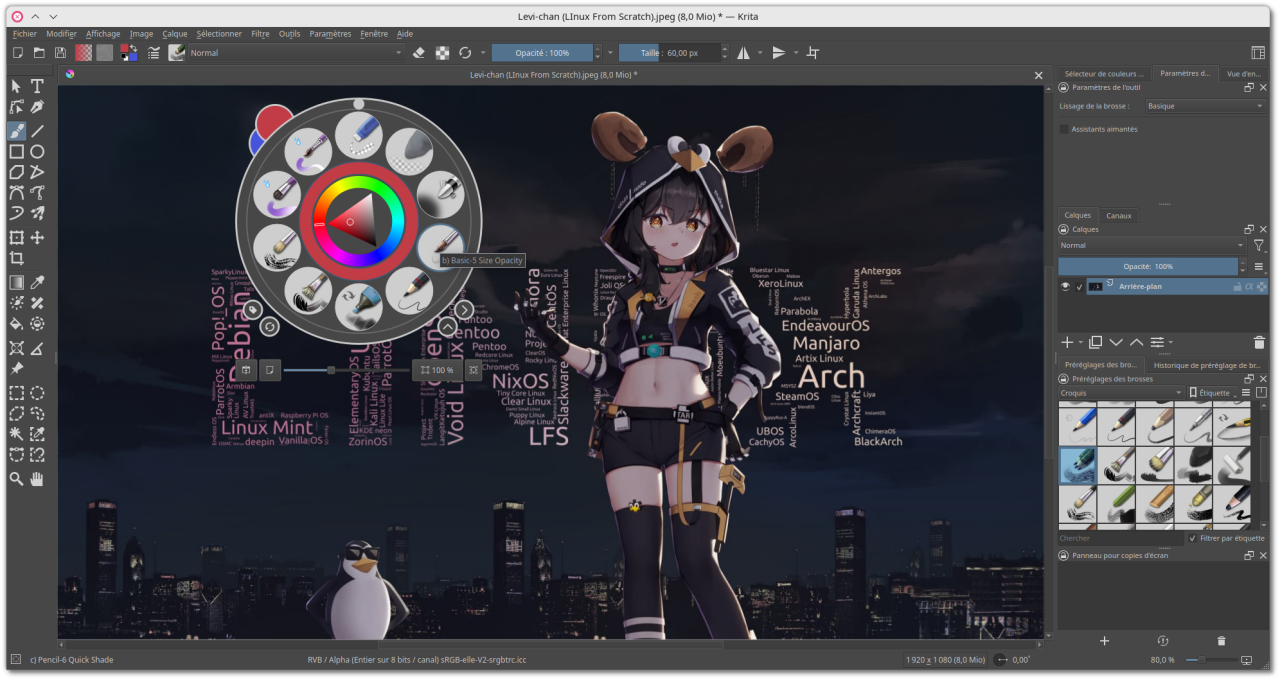Toggle alpha inherit on Arrière-plan layer

[1250, 287]
